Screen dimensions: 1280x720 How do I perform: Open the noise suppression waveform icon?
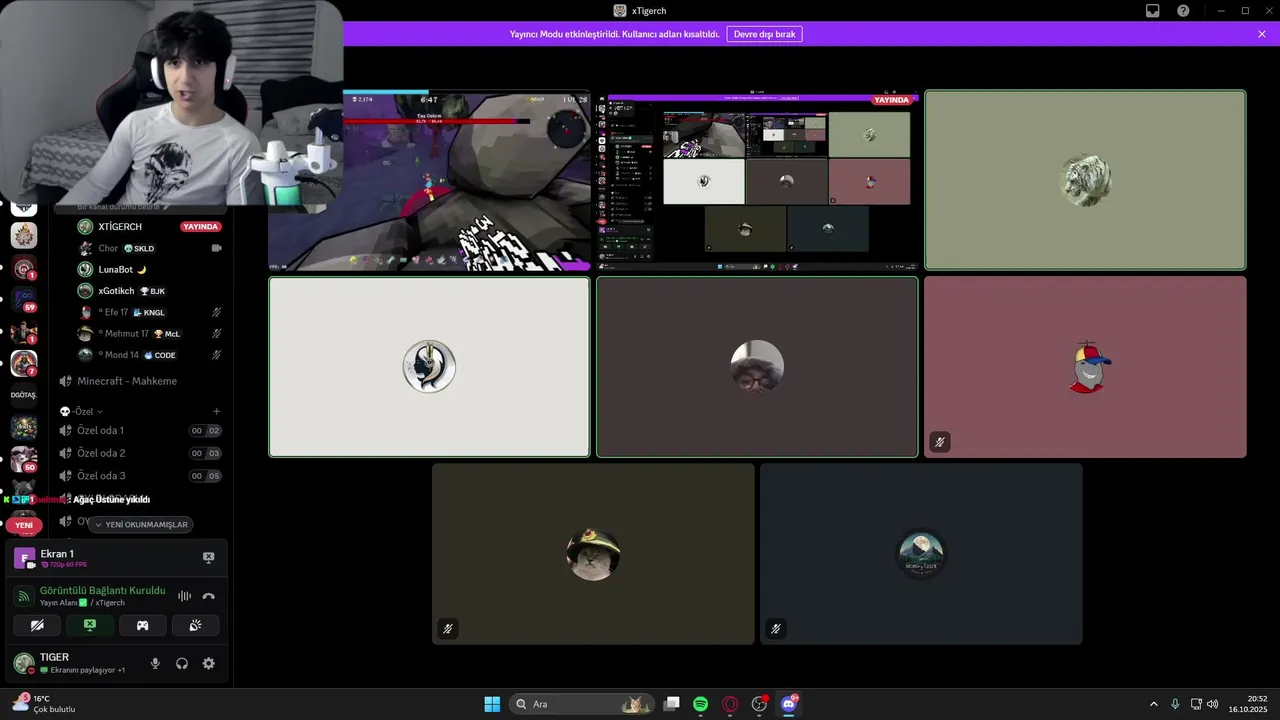(x=184, y=596)
